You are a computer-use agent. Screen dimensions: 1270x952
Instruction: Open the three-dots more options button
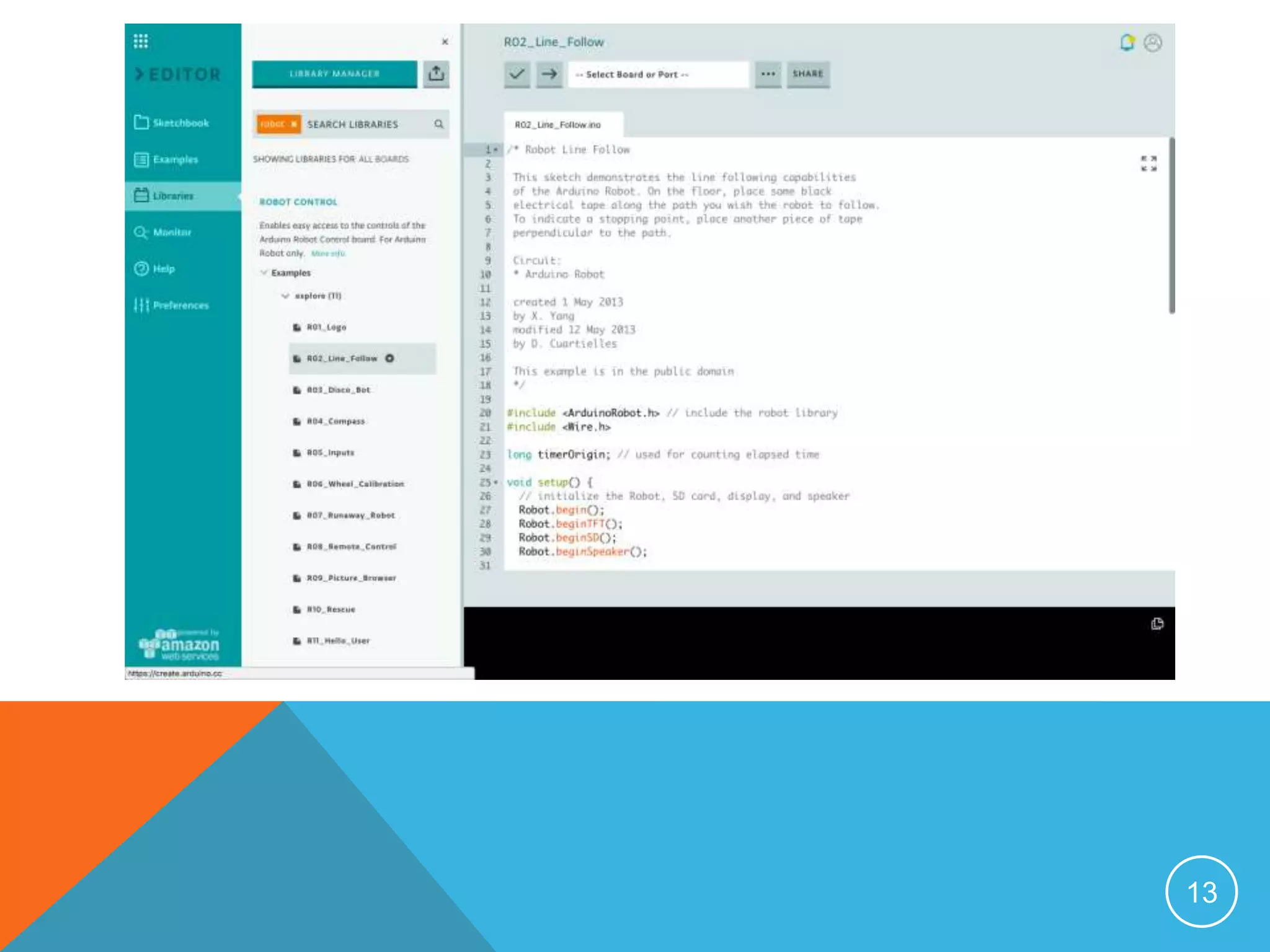point(768,74)
